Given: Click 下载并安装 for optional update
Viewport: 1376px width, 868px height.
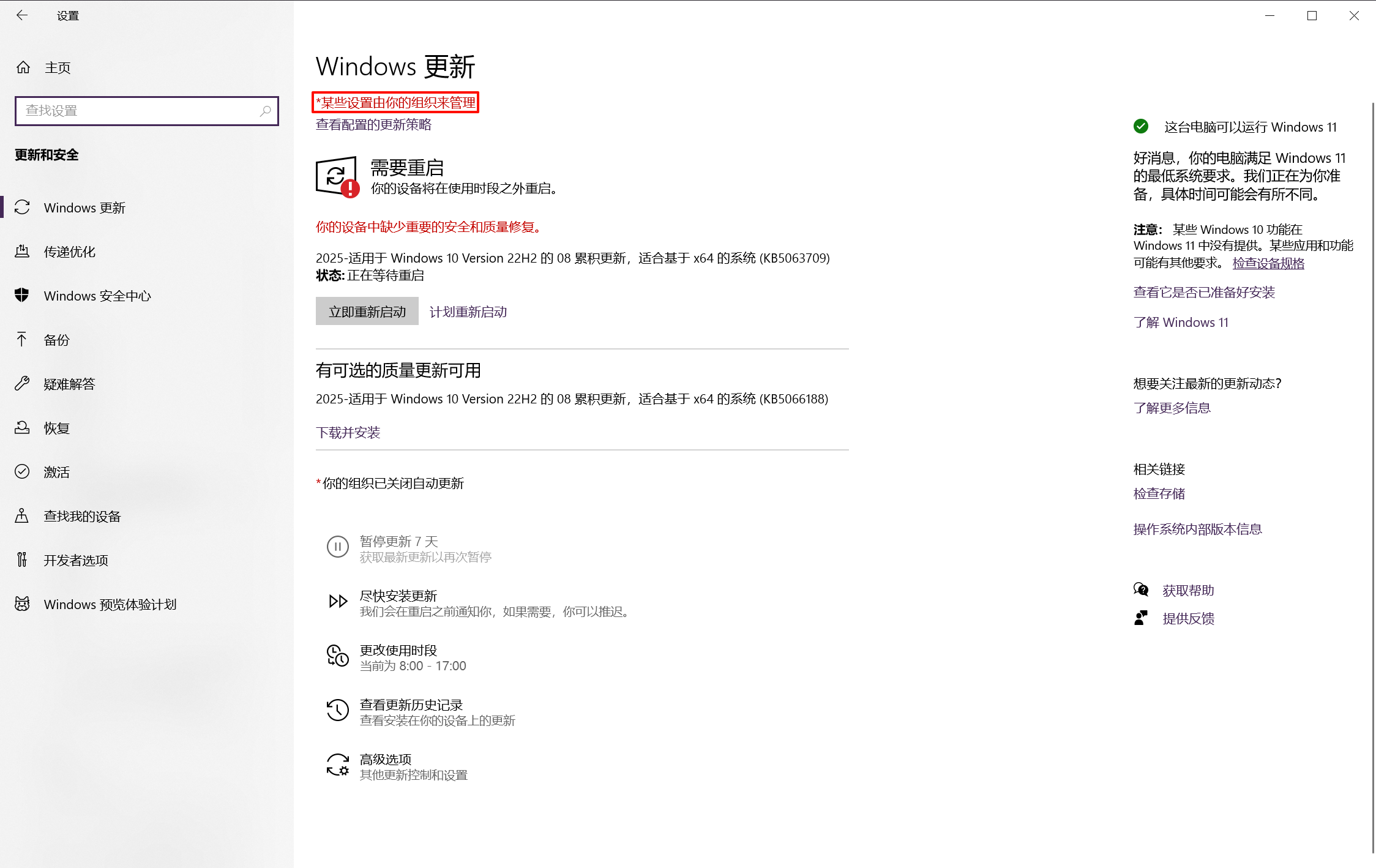Looking at the screenshot, I should click(x=348, y=433).
